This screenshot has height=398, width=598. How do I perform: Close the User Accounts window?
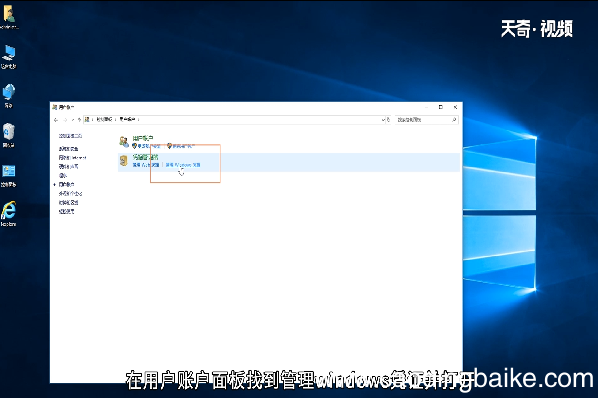455,107
